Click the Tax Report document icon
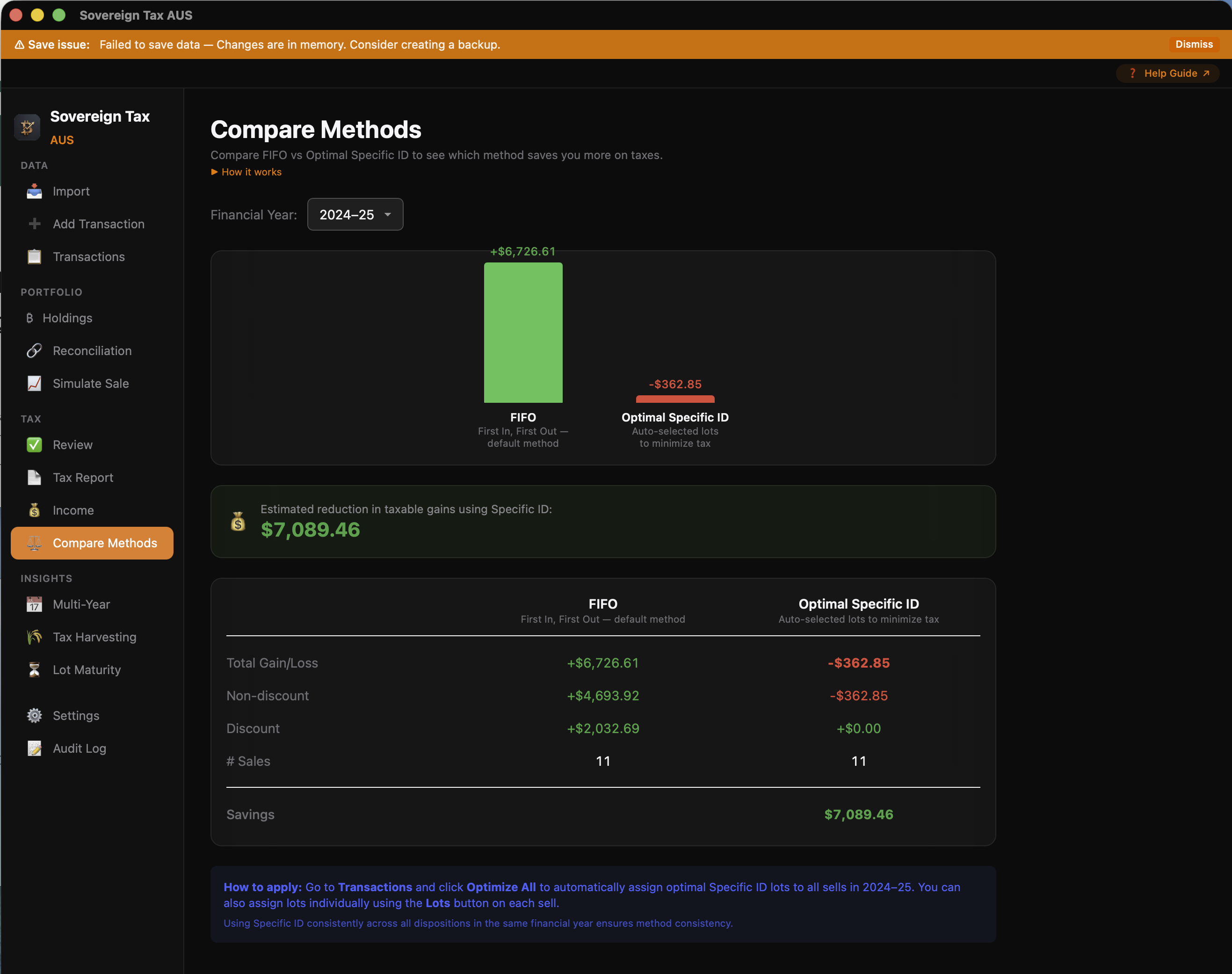Screen dimensions: 1232x974 pos(34,477)
